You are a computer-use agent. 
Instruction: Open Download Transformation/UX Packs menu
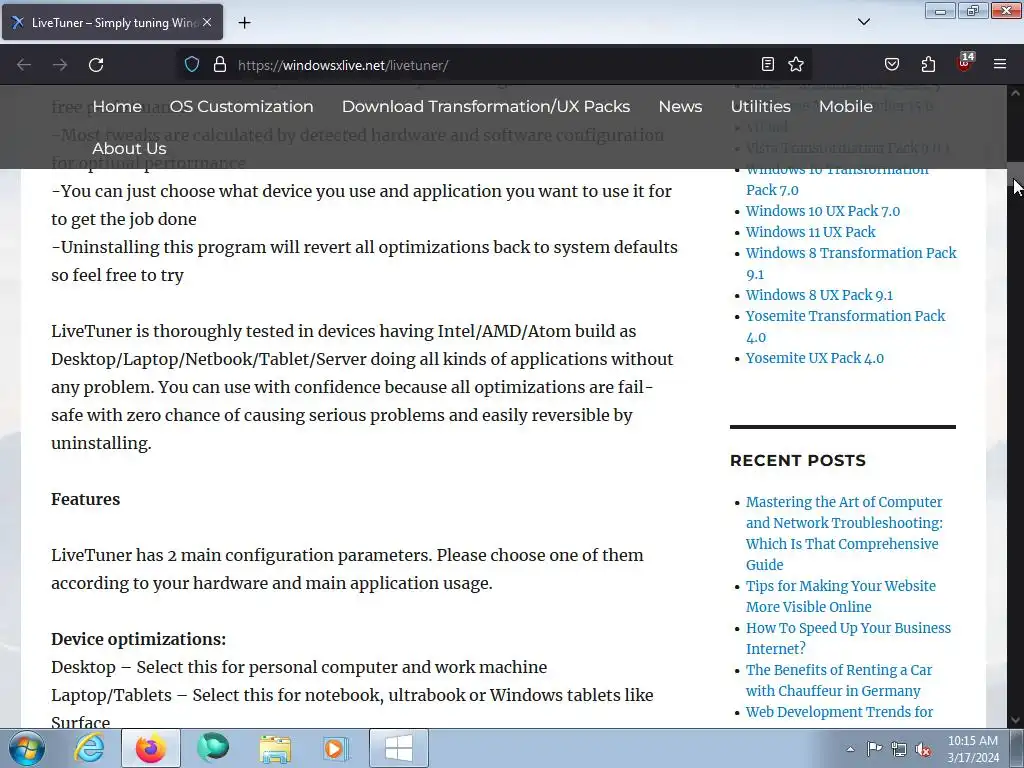(486, 106)
